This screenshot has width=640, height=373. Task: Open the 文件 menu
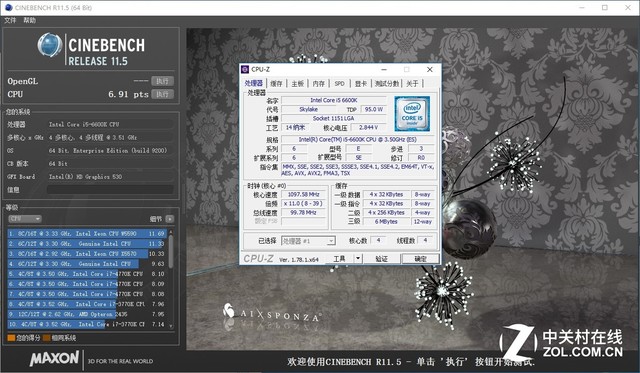click(10, 20)
